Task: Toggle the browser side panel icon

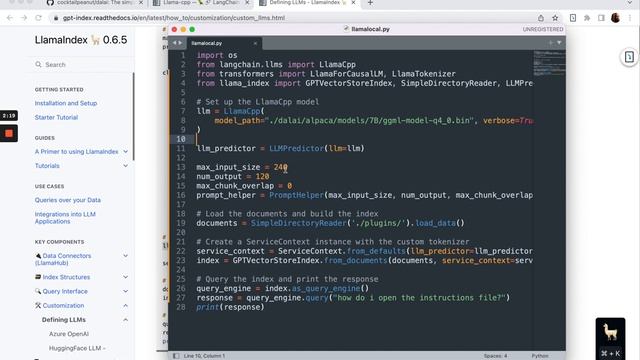Action: tap(601, 18)
